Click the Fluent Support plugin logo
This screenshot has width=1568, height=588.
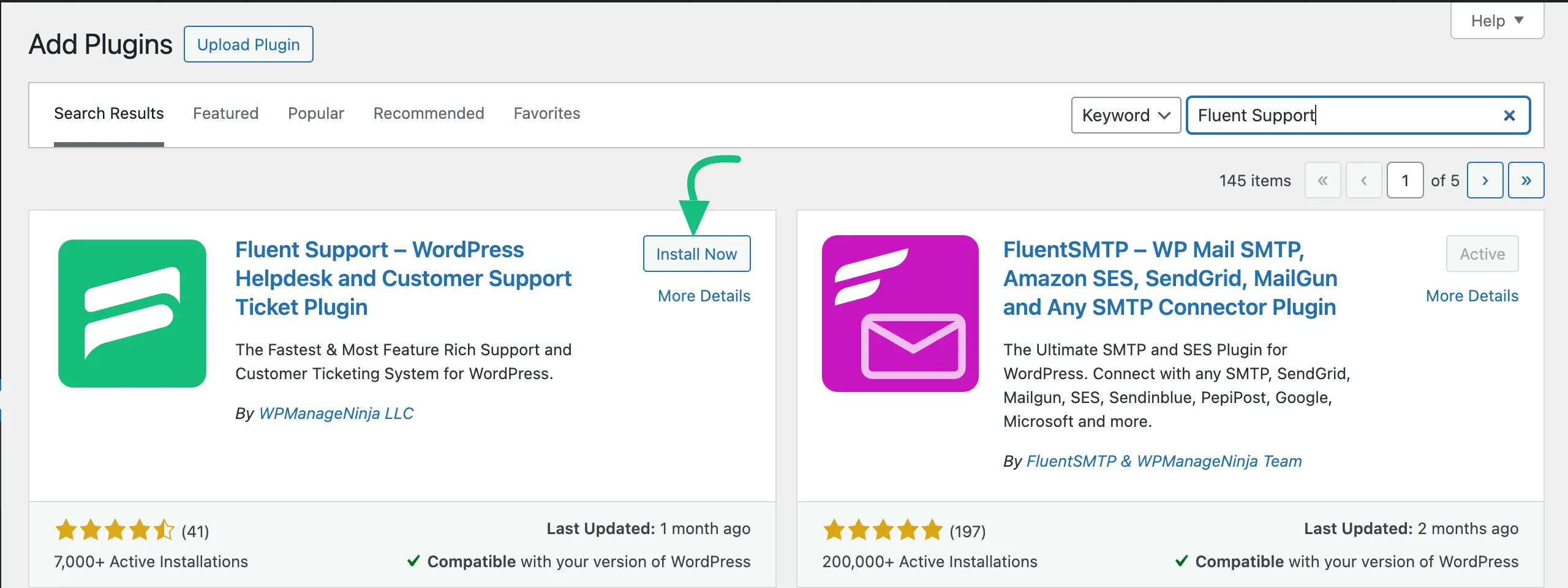(x=132, y=313)
